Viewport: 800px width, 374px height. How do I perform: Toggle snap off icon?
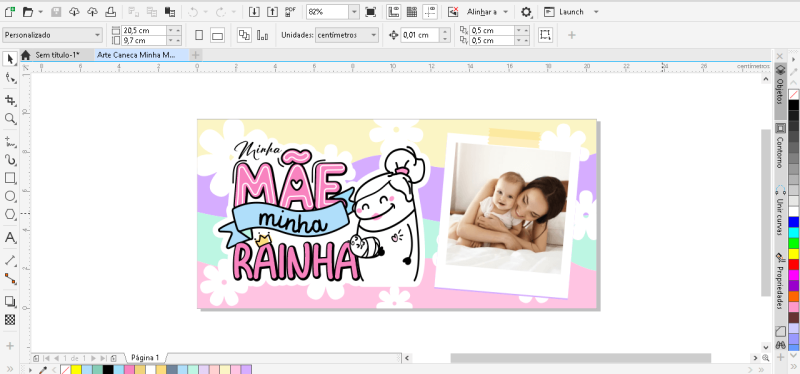[453, 12]
